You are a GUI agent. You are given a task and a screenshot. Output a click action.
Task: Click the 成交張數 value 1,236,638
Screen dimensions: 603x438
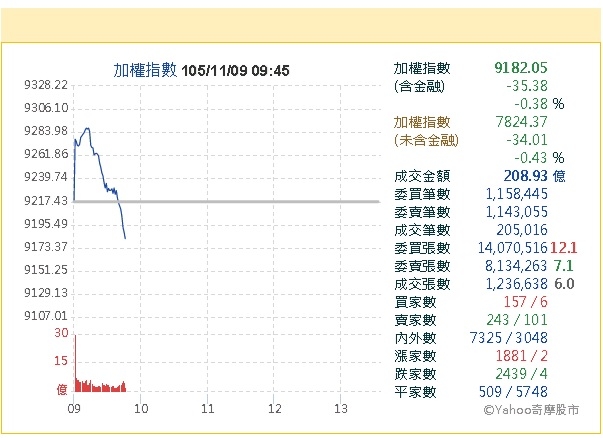tap(516, 284)
